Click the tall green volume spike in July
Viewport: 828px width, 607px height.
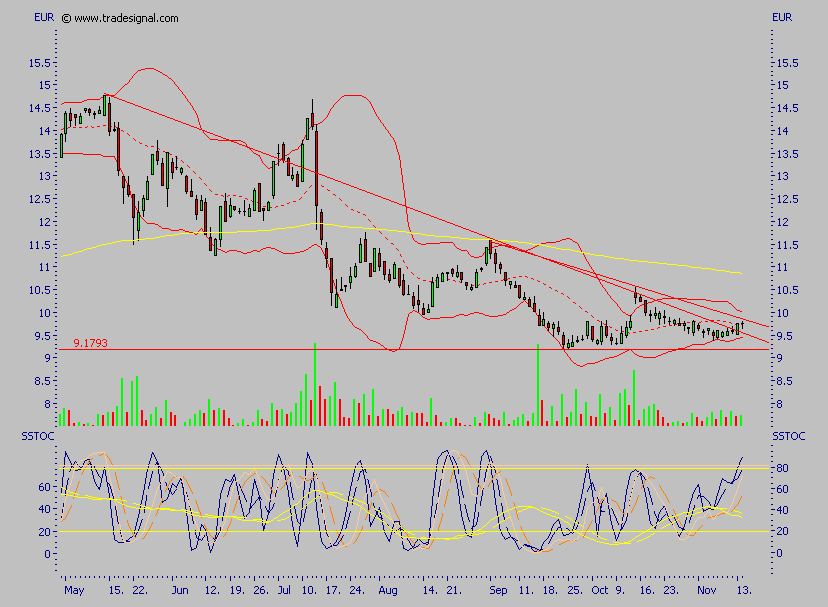click(314, 385)
